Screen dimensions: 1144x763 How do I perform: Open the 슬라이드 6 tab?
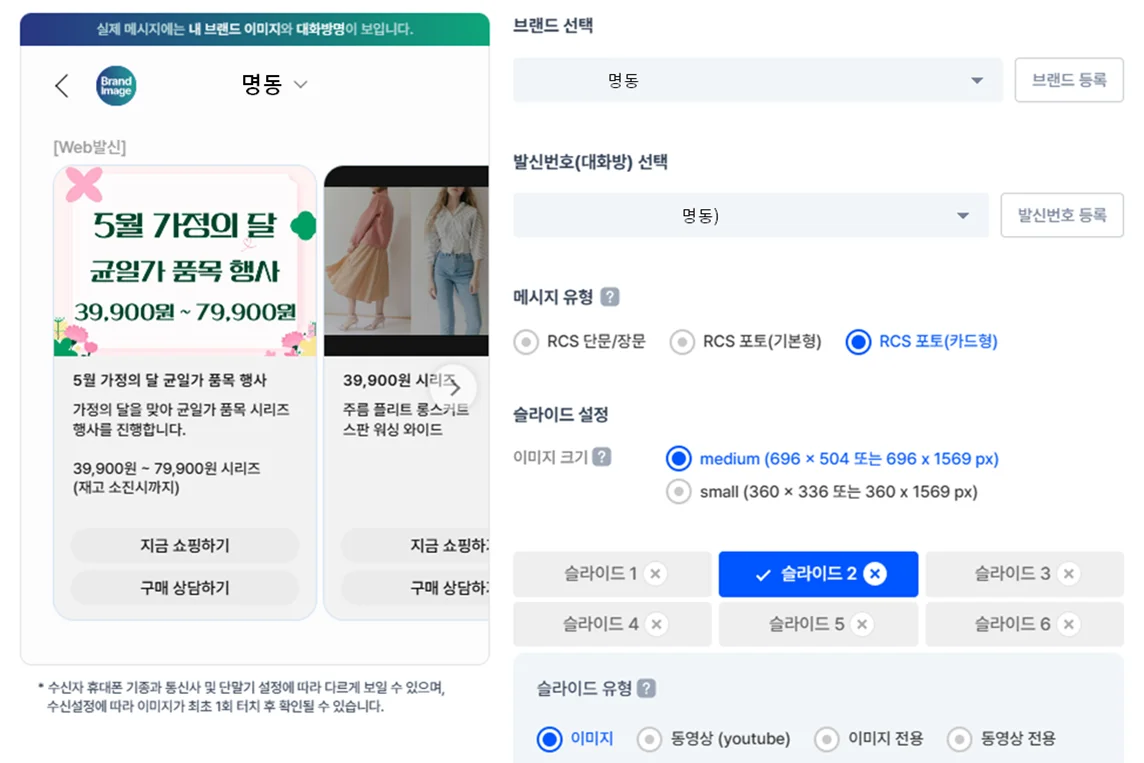pyautogui.click(x=1025, y=624)
